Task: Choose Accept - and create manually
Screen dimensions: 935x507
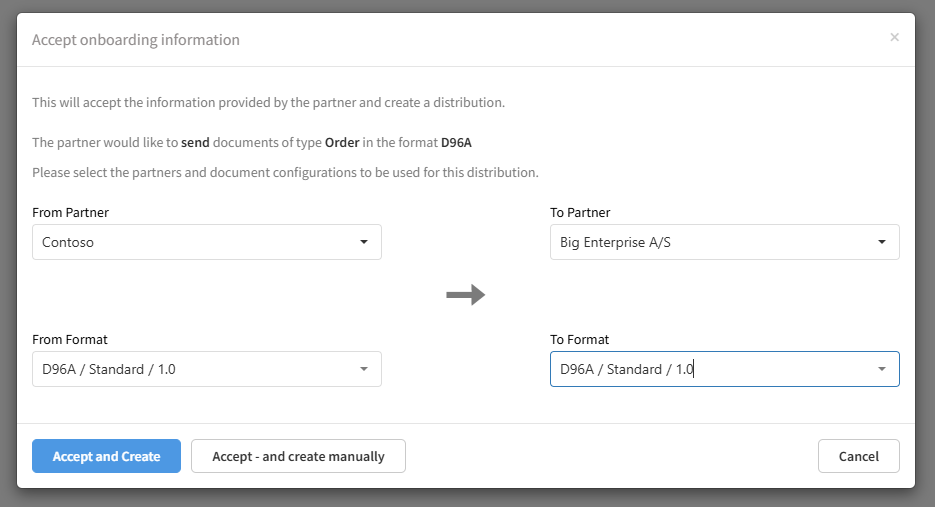Action: pos(298,456)
